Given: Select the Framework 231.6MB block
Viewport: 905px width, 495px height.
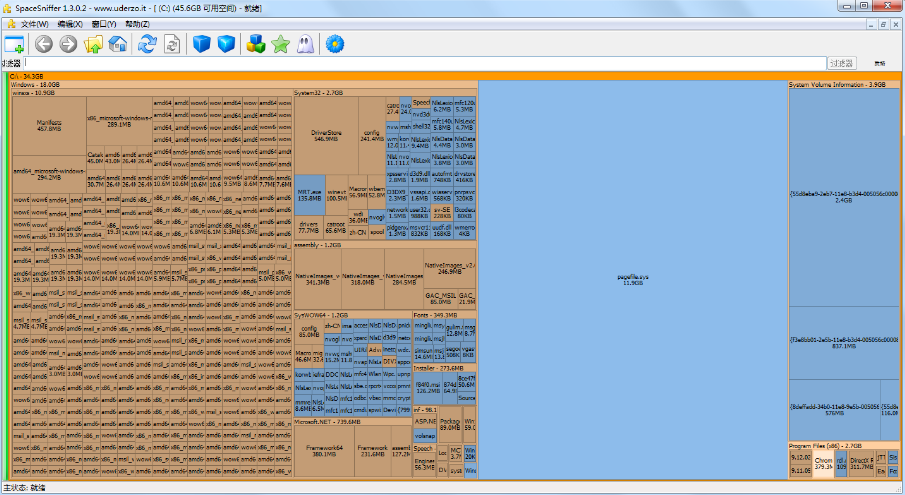Looking at the screenshot, I should [x=372, y=451].
